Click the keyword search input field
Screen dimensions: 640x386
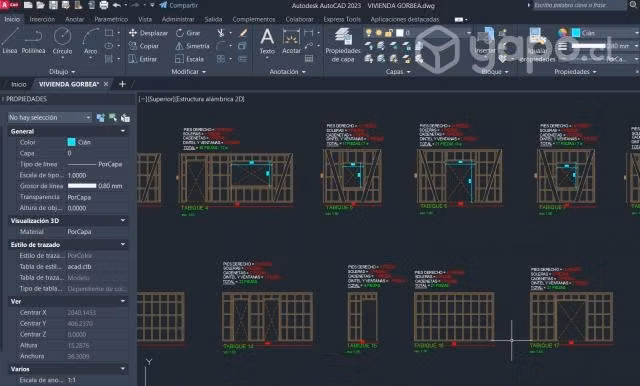pos(579,5)
